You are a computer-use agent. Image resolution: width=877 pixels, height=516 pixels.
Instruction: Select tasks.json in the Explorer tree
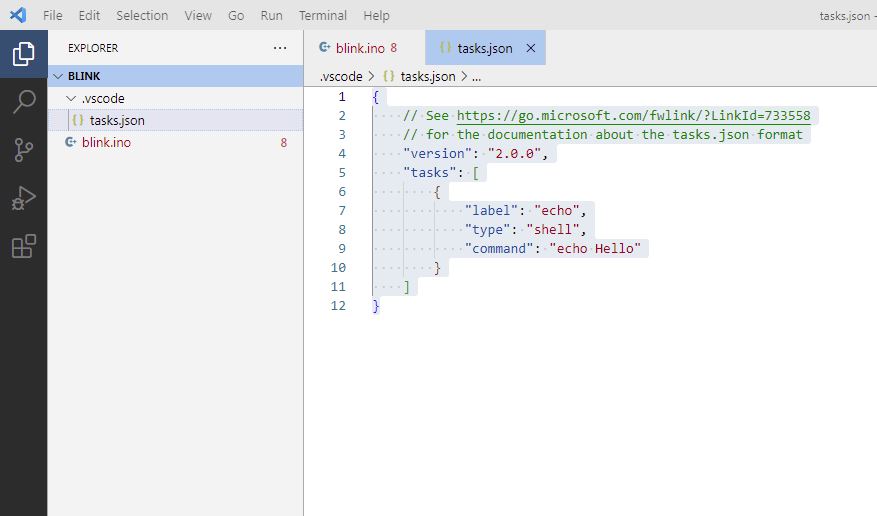(117, 121)
